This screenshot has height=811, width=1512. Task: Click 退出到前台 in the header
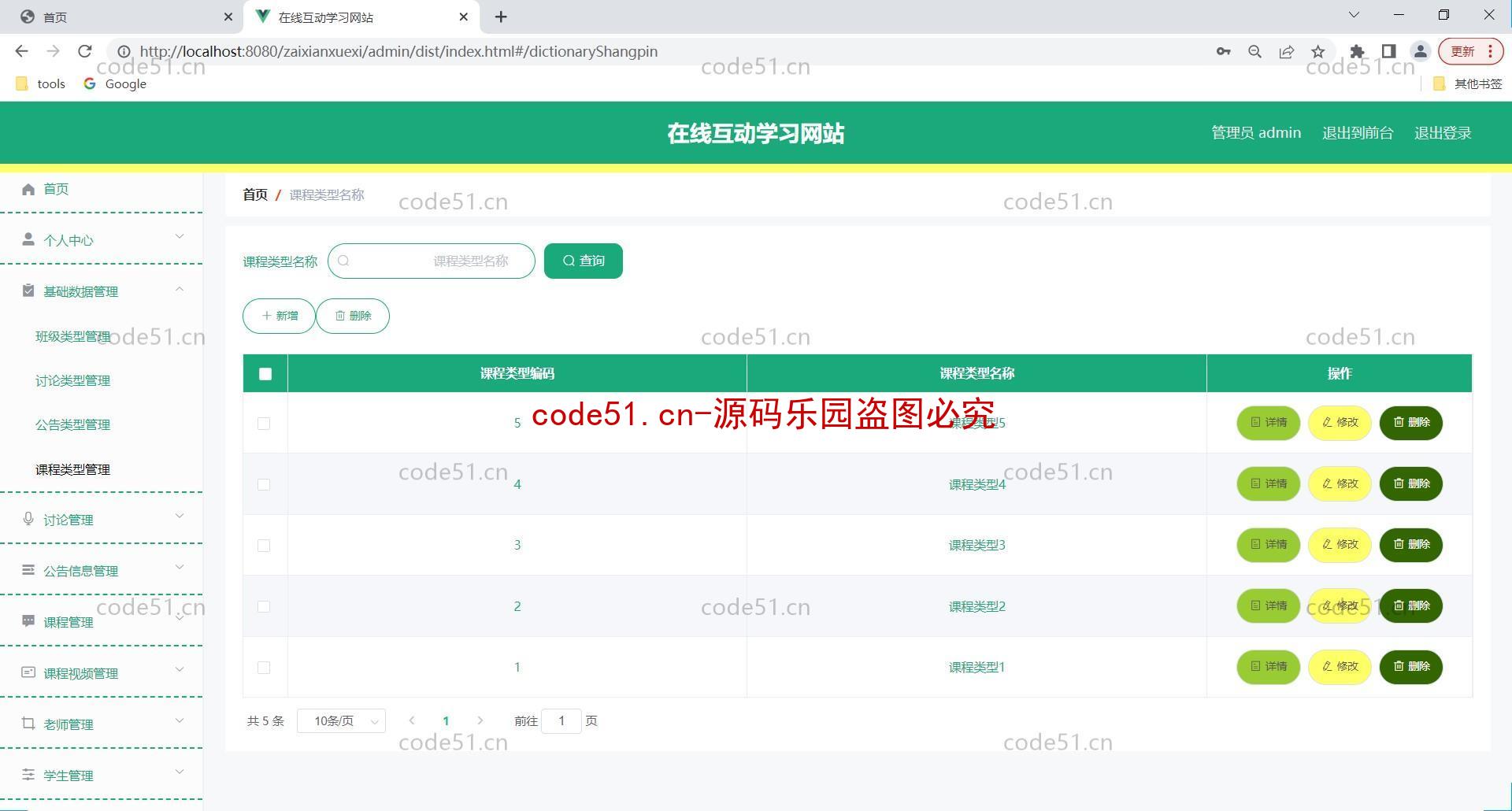1358,132
